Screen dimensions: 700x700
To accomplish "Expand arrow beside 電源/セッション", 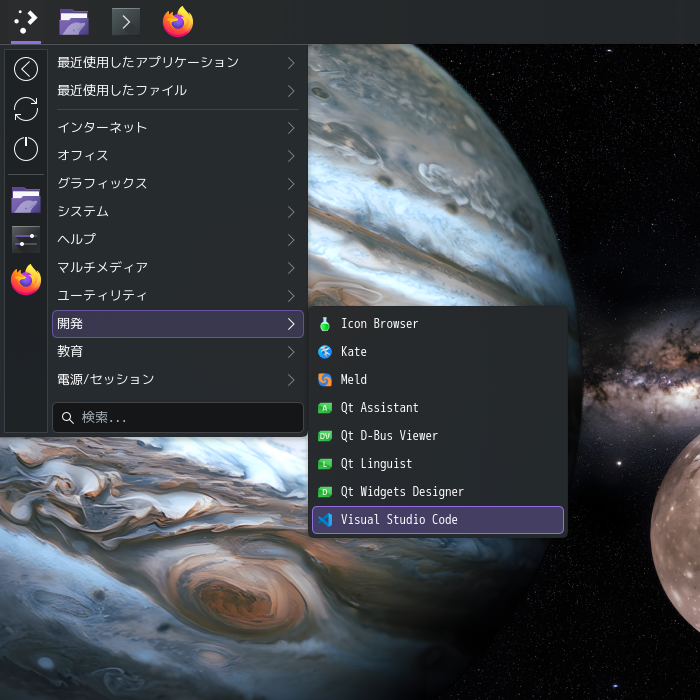I will pyautogui.click(x=291, y=380).
